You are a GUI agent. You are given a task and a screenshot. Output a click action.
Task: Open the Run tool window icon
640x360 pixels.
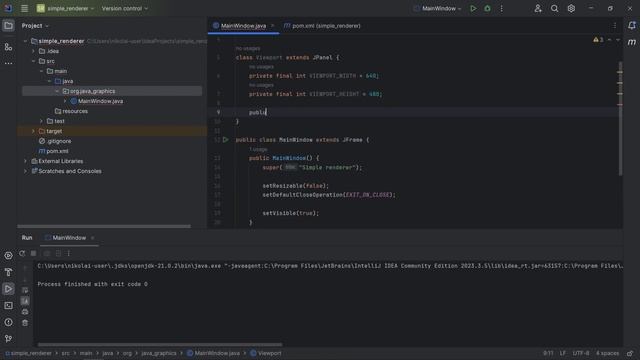pyautogui.click(x=8, y=289)
